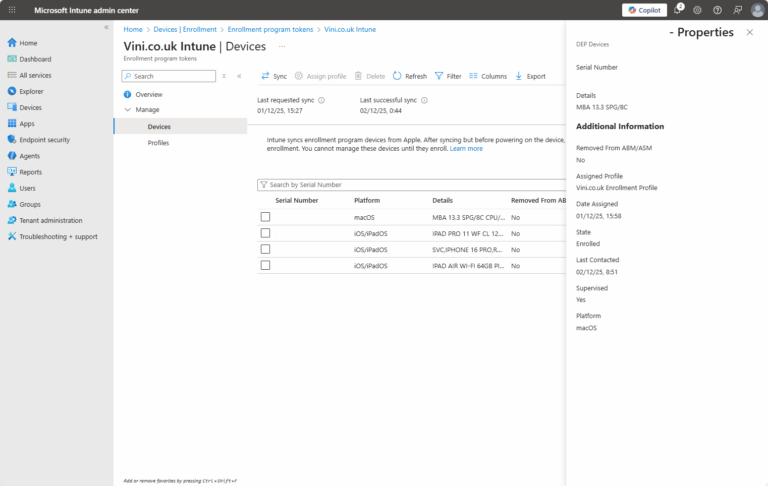Click Vini.co.uk Intune breadcrumb

(350, 29)
